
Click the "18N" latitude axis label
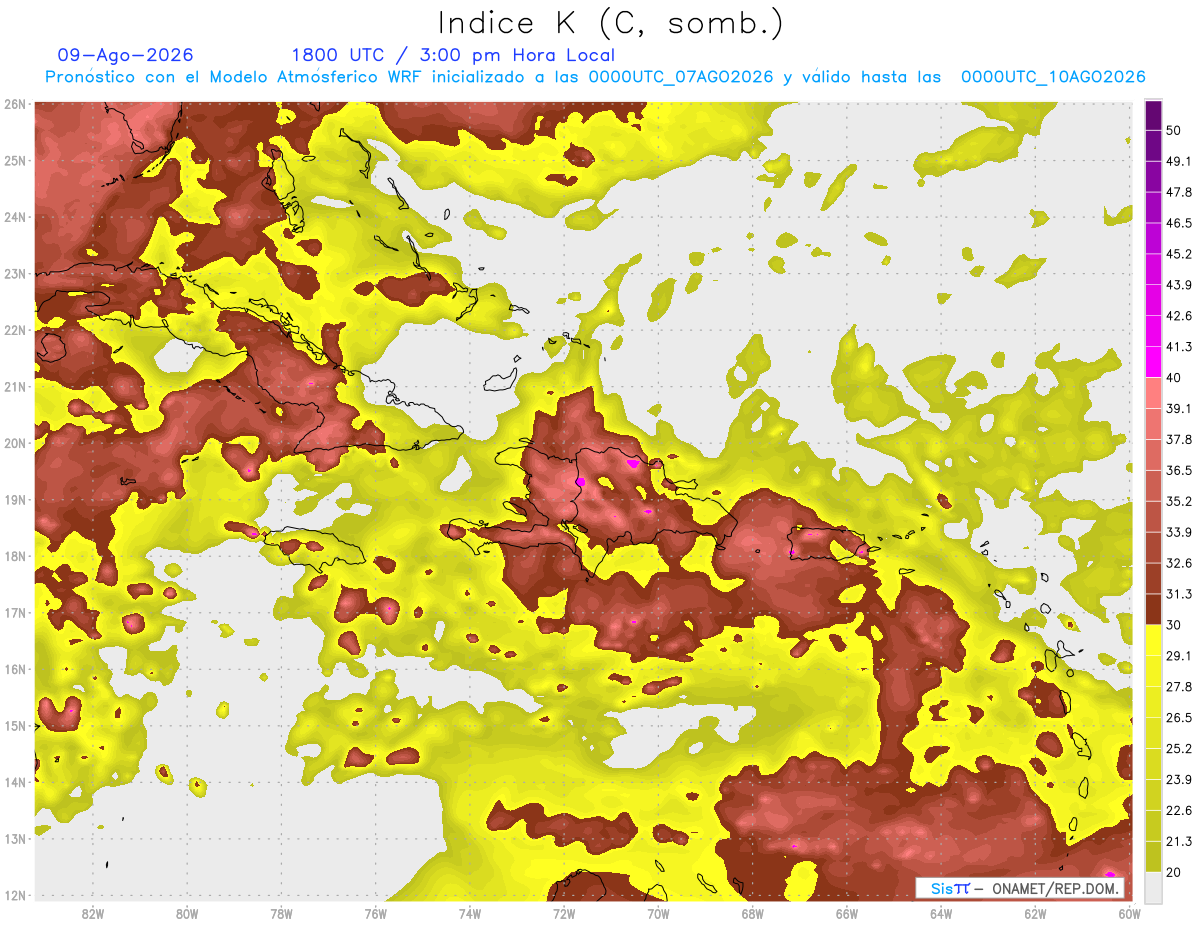tap(15, 556)
